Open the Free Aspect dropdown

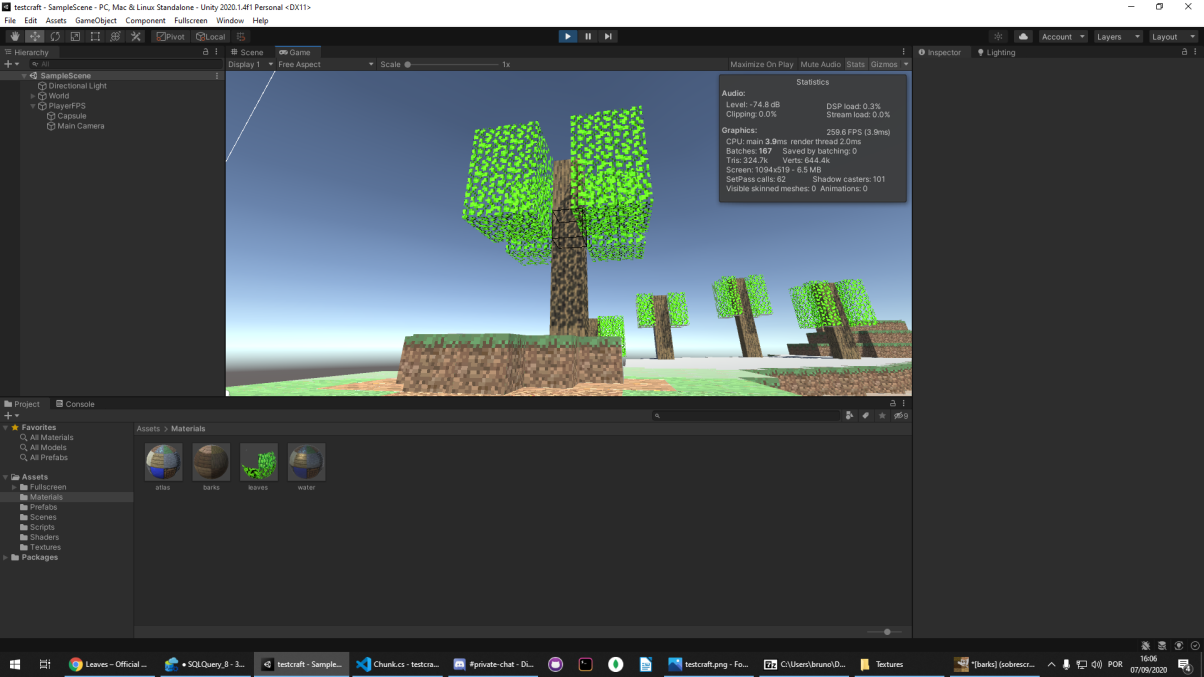326,64
